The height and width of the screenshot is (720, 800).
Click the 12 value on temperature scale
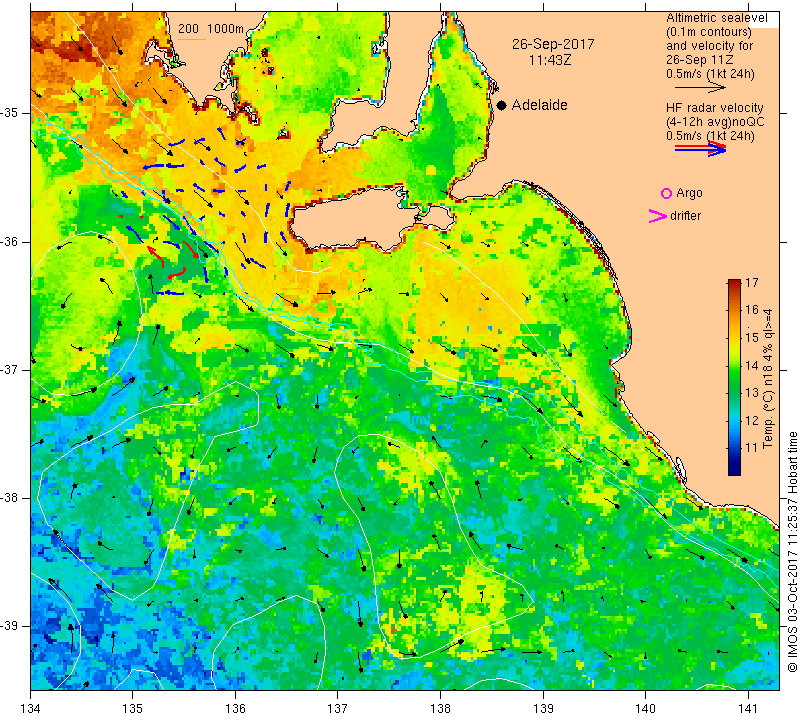click(x=752, y=420)
